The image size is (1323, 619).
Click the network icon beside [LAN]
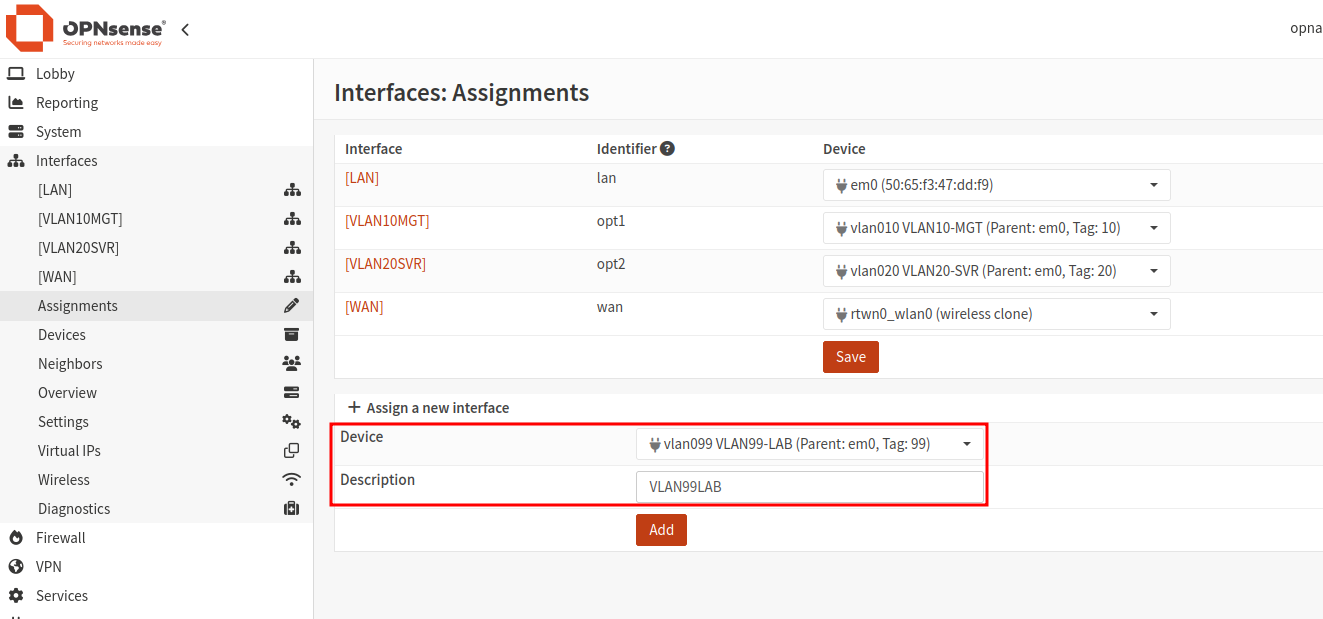[x=291, y=189]
